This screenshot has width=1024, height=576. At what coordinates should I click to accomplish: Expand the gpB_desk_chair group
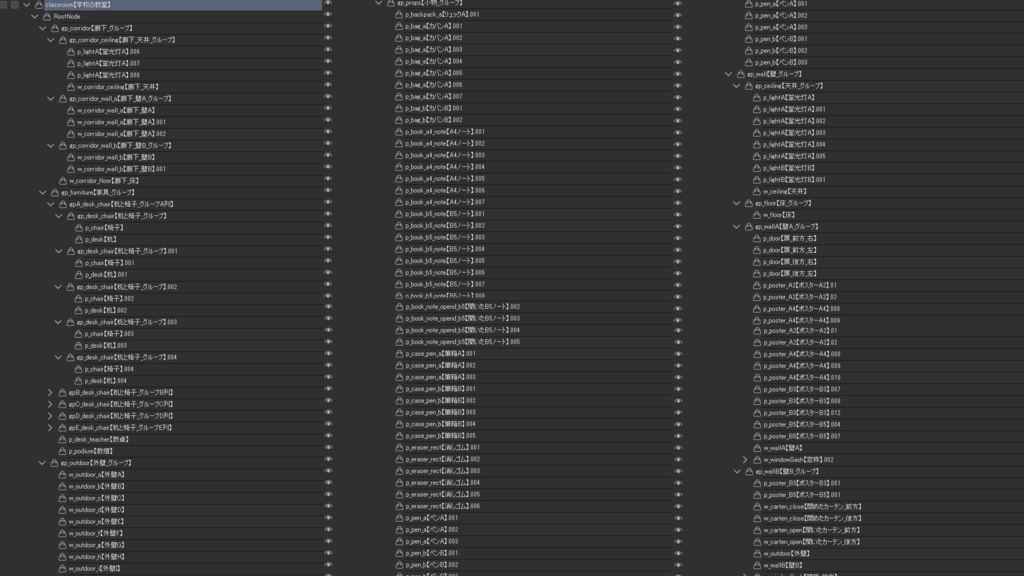pyautogui.click(x=50, y=392)
